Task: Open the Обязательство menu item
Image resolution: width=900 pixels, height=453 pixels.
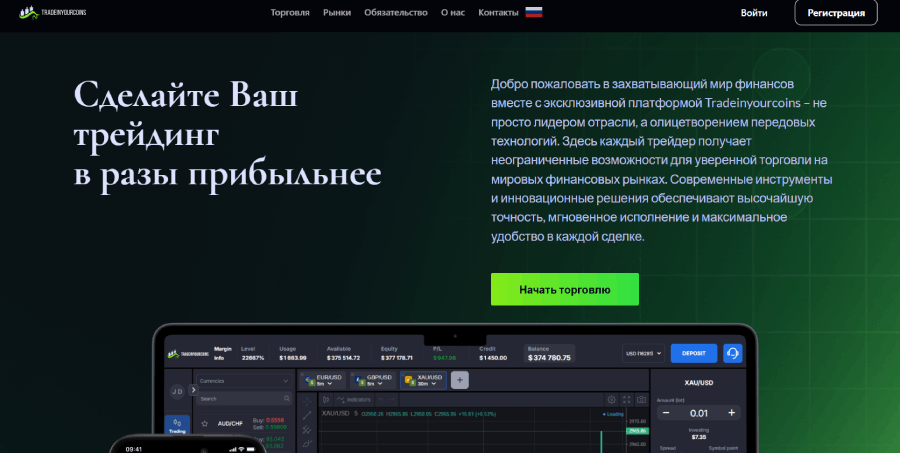Action: (x=395, y=13)
